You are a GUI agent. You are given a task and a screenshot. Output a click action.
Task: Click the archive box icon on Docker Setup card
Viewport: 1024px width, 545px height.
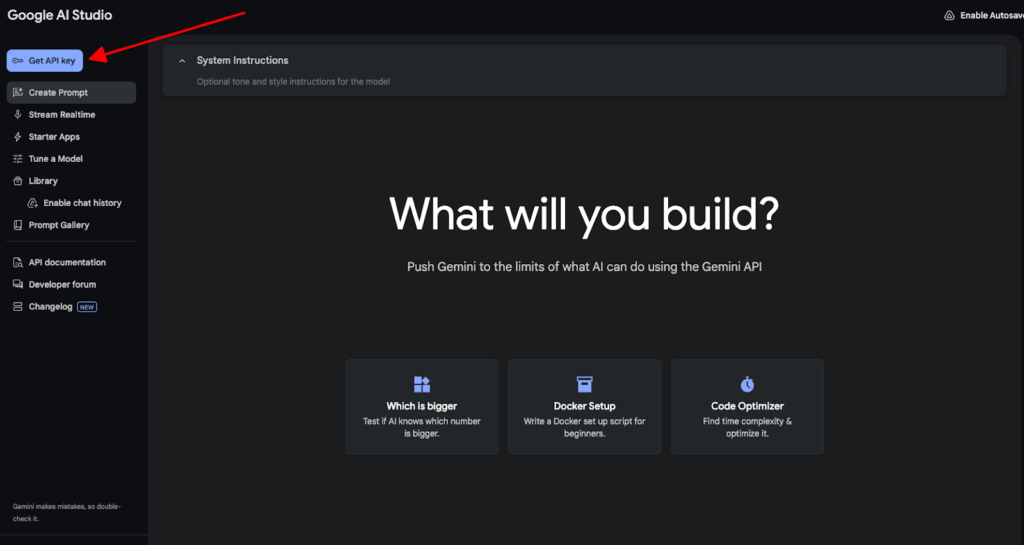[584, 384]
